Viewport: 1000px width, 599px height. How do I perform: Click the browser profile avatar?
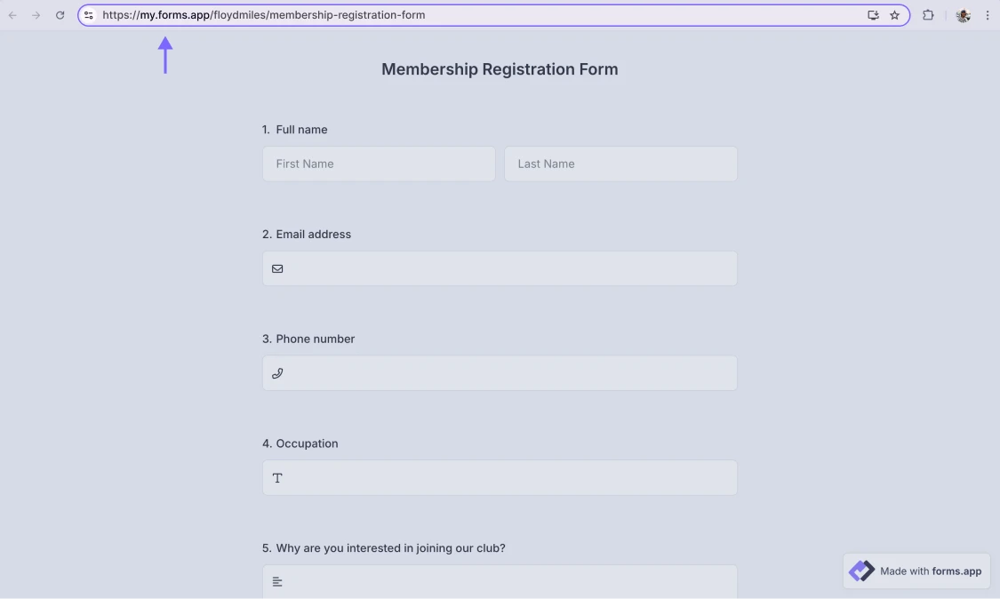coord(962,15)
